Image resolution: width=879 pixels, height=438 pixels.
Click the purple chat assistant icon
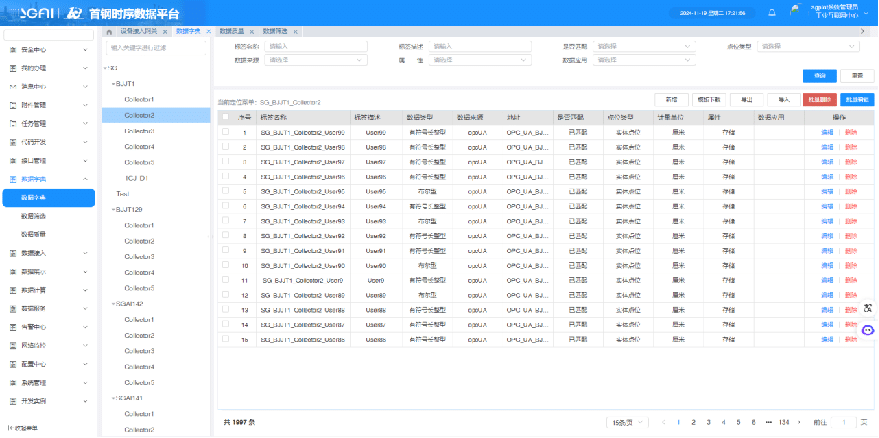click(868, 330)
